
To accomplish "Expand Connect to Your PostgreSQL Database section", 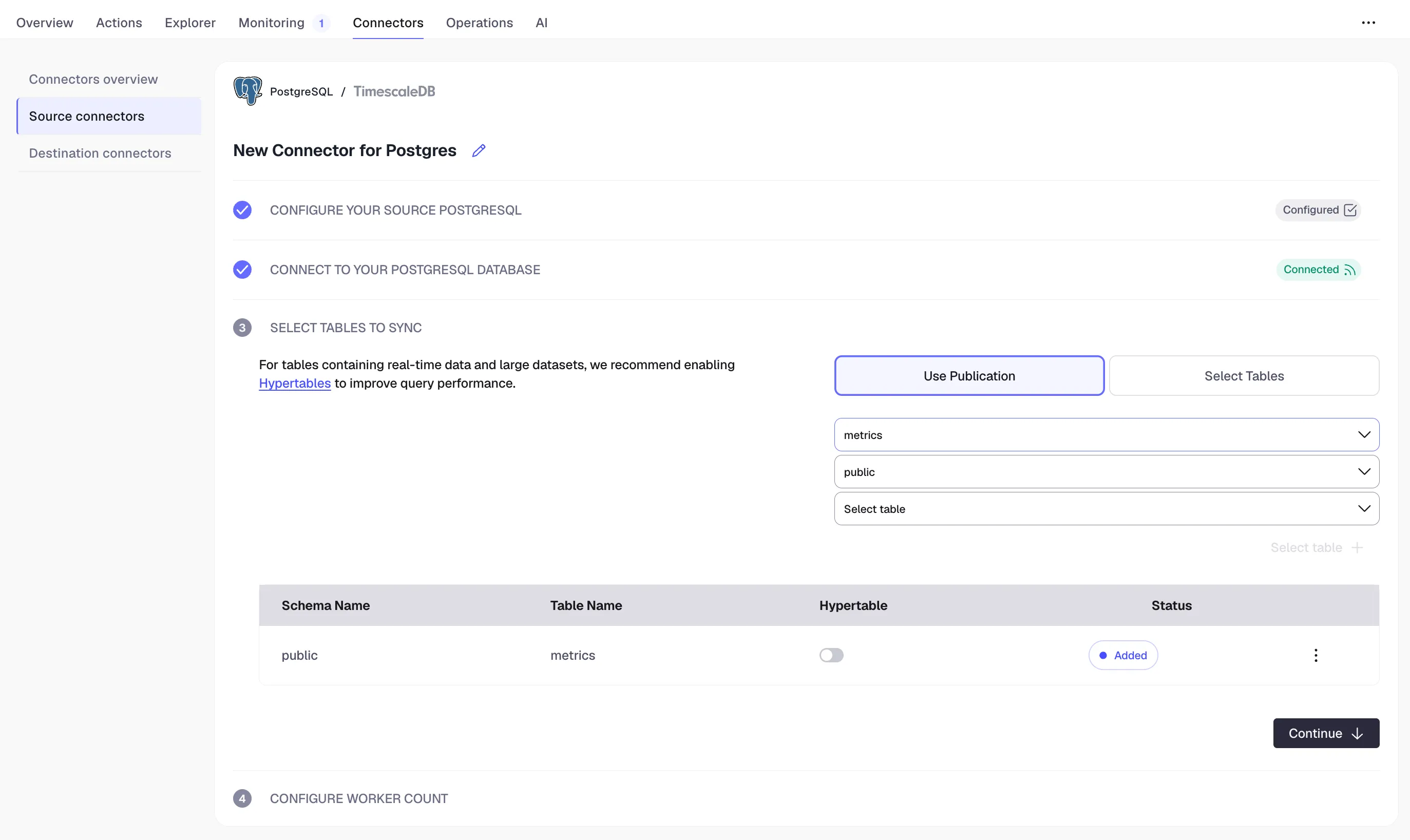I will click(x=405, y=270).
